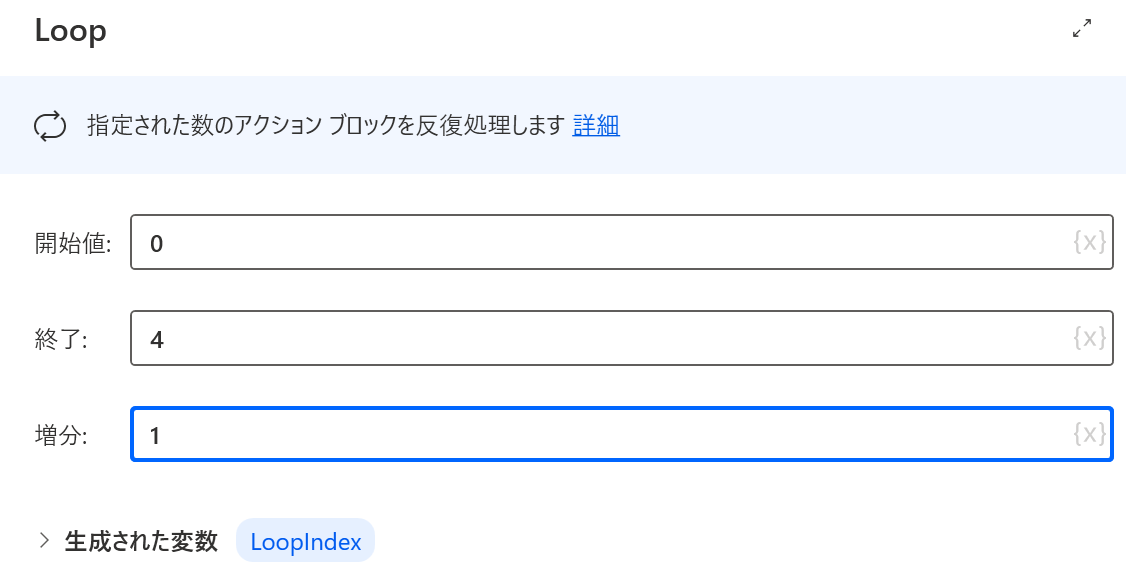Open variable picker for the 終了 field
1126x585 pixels.
point(1089,338)
